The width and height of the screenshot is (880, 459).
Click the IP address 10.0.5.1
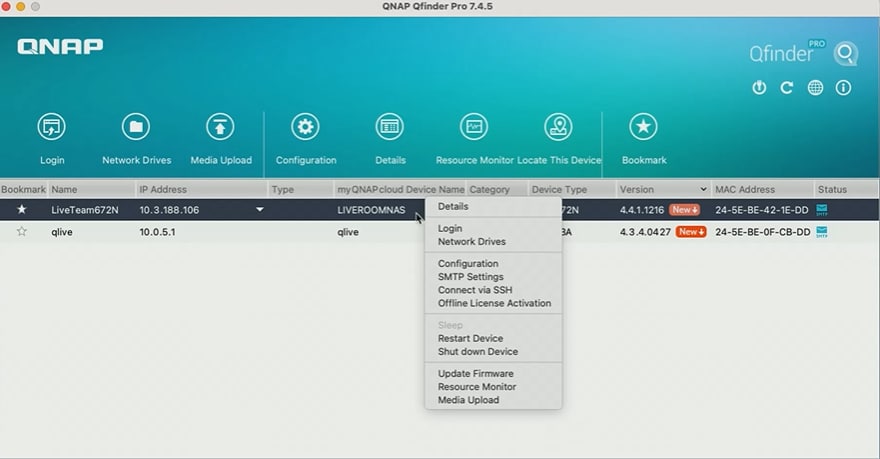pyautogui.click(x=157, y=232)
